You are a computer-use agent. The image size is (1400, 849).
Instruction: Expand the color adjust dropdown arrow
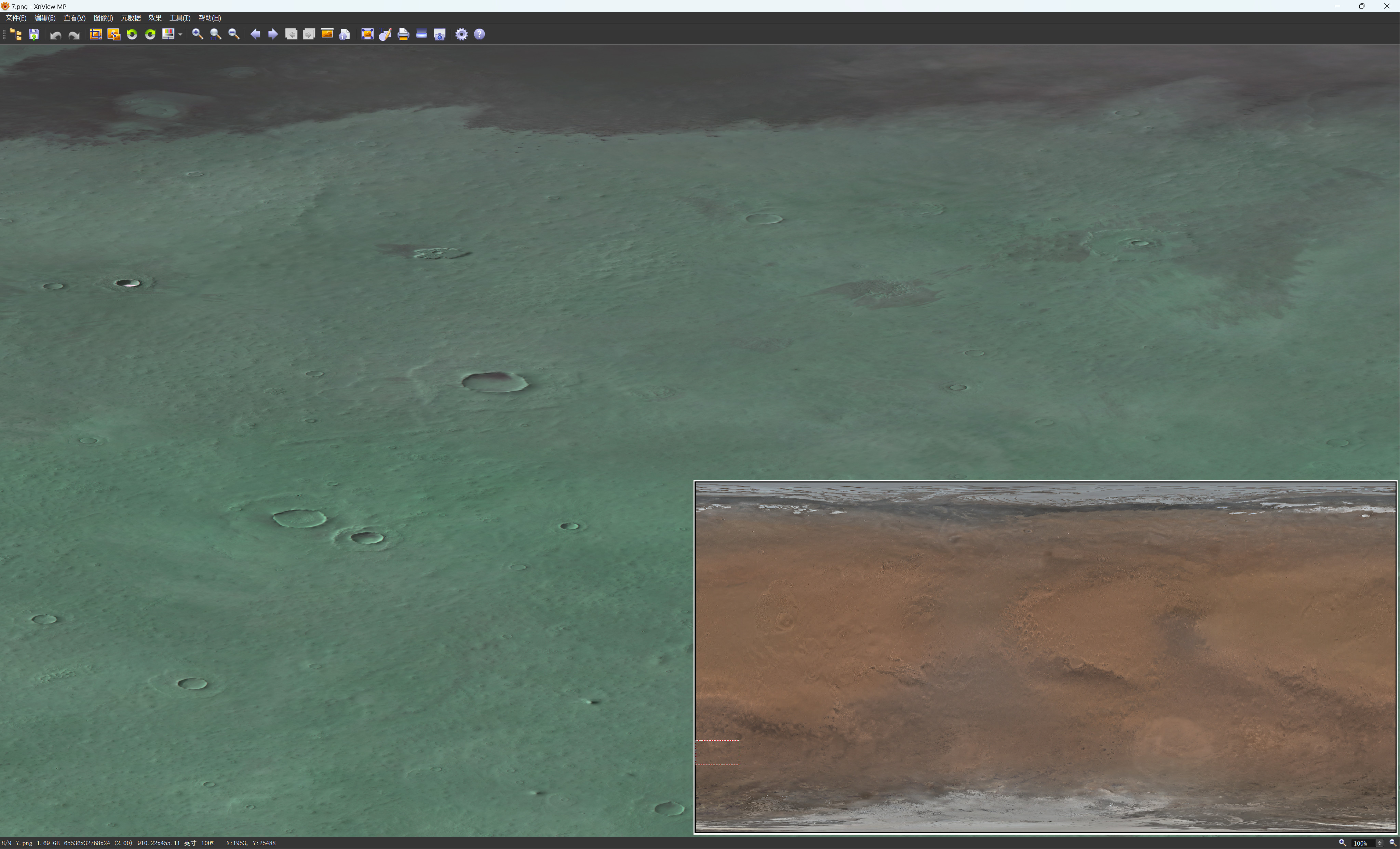point(180,35)
